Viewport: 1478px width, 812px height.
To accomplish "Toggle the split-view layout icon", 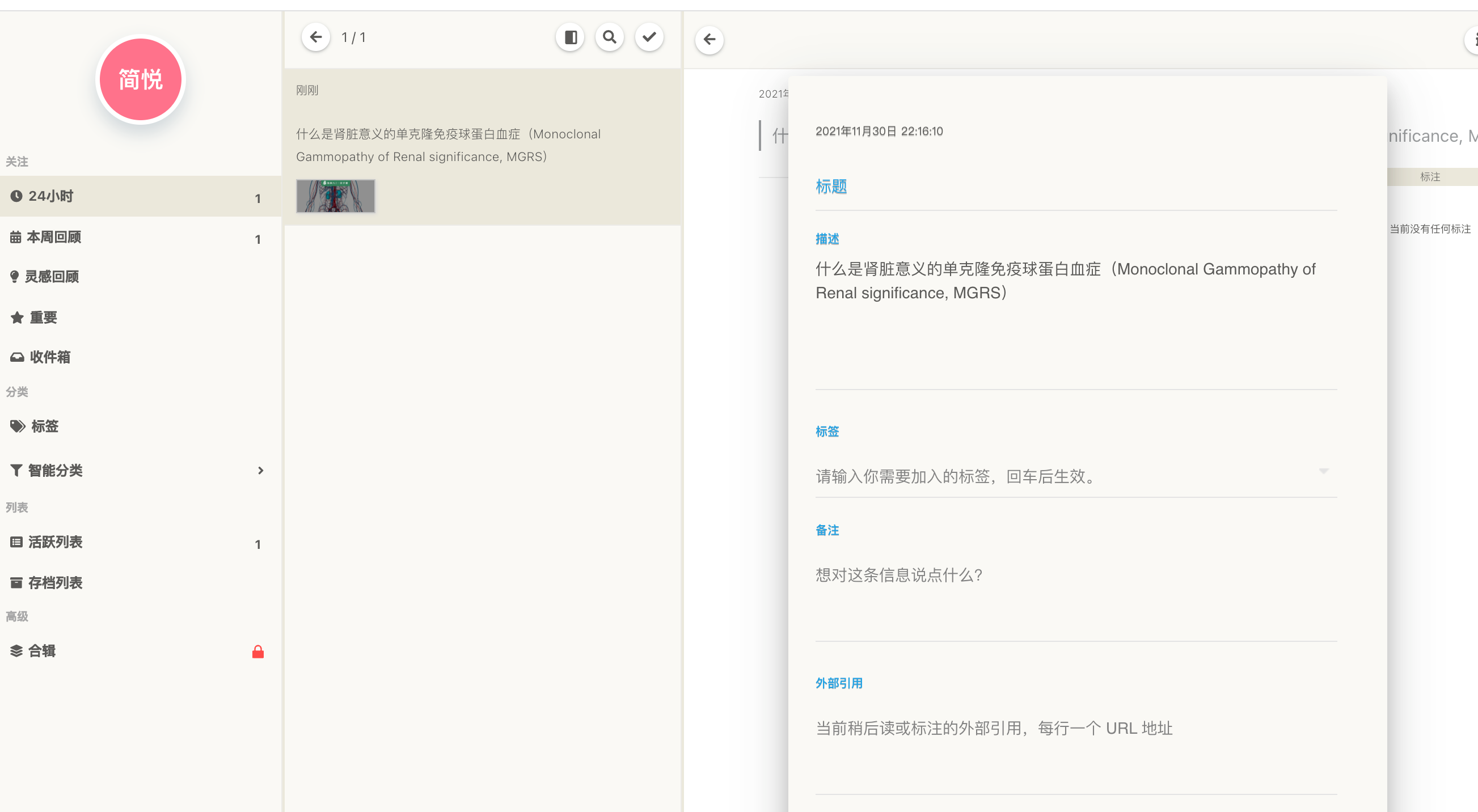I will 569,36.
